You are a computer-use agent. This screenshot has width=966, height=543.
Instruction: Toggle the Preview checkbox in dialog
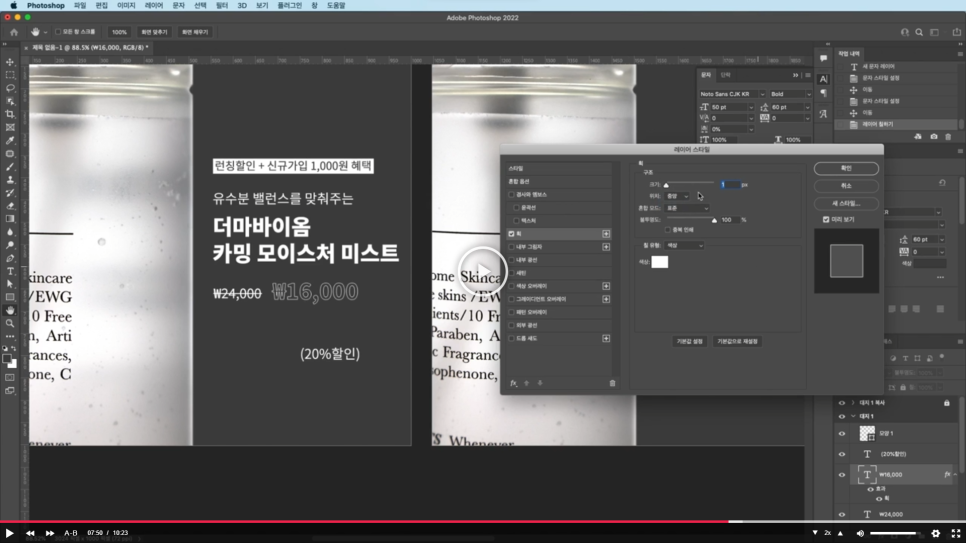[826, 219]
